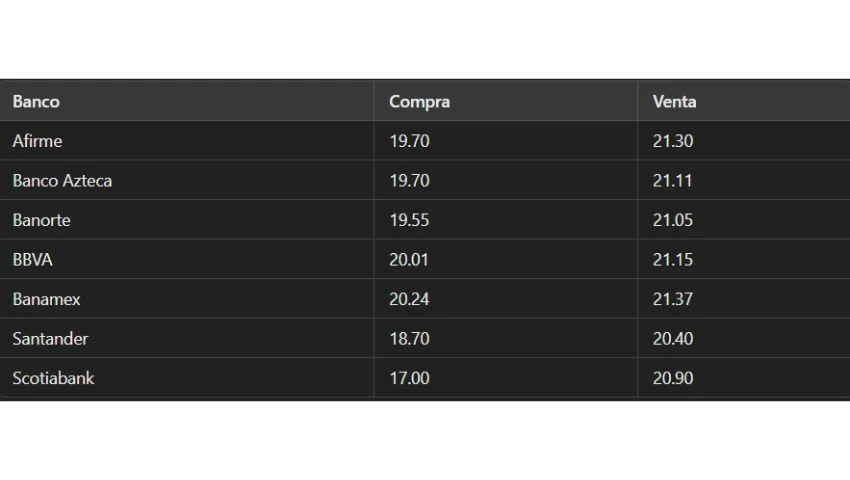Image resolution: width=850 pixels, height=480 pixels.
Task: Click the Banco column header
Action: click(36, 101)
